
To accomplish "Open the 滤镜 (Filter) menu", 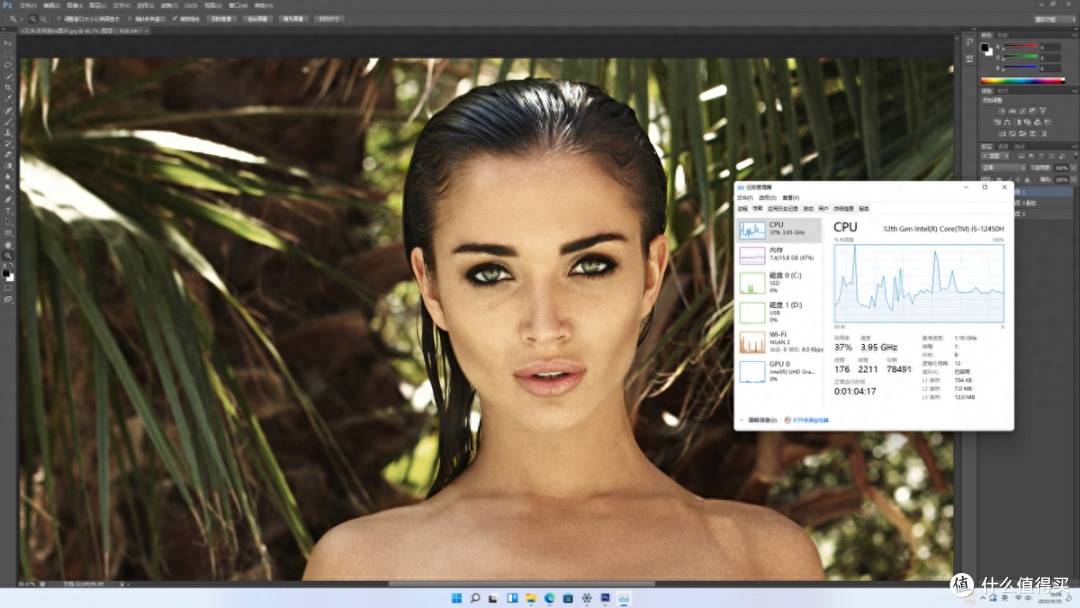I will click(x=168, y=6).
